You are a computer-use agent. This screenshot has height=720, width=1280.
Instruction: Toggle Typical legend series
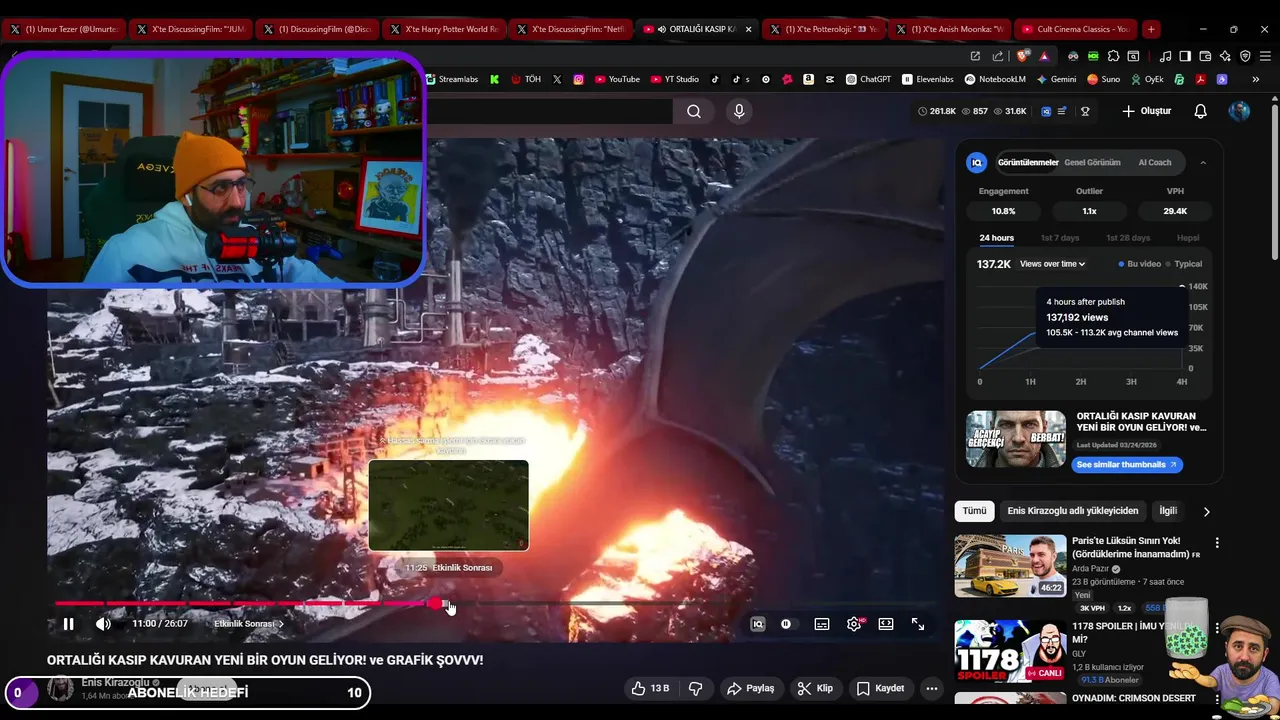click(1184, 264)
